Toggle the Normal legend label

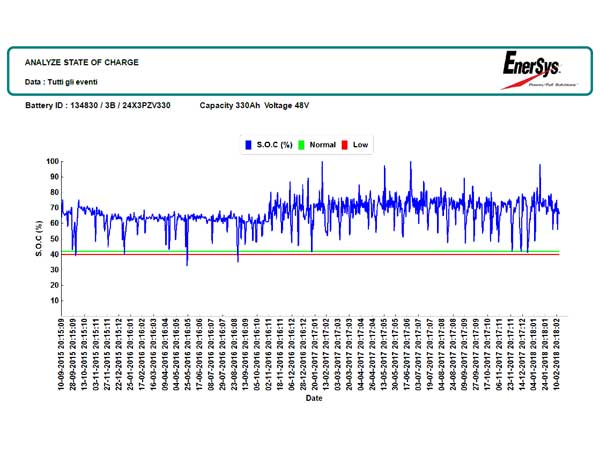point(322,145)
